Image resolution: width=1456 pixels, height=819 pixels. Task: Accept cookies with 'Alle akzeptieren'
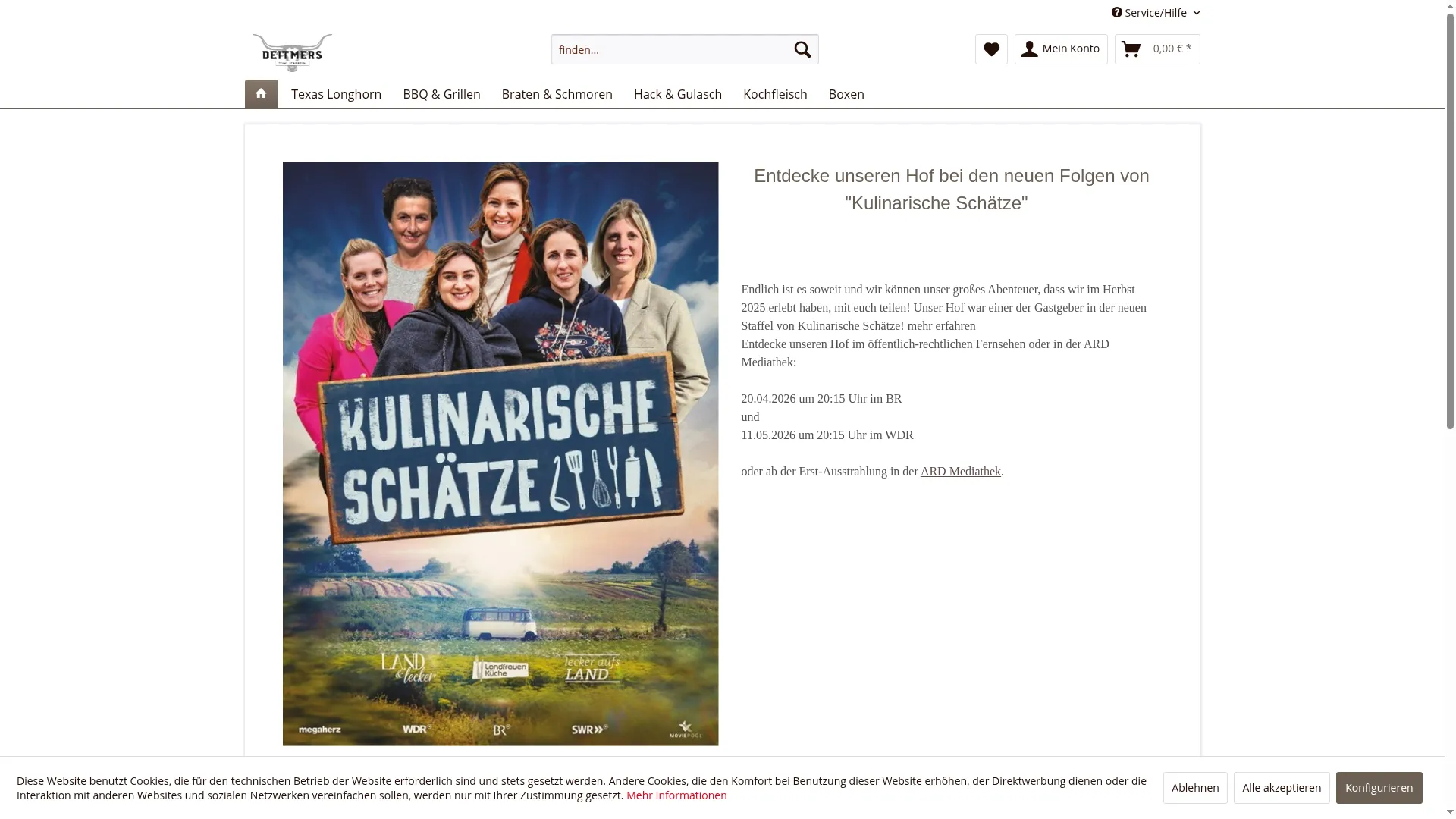(1282, 788)
